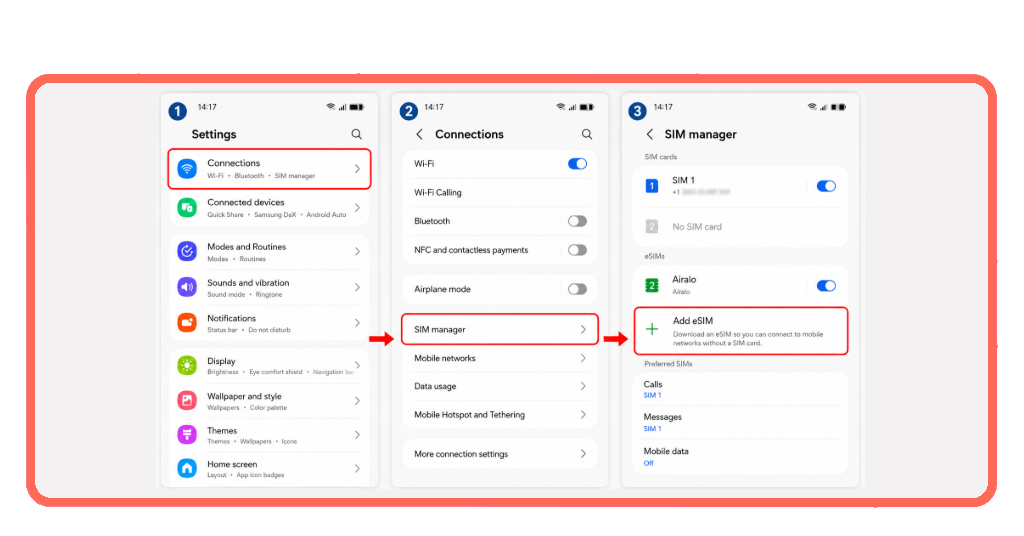1024x536 pixels.
Task: Open Wi-Fi Calling settings
Action: tap(500, 193)
